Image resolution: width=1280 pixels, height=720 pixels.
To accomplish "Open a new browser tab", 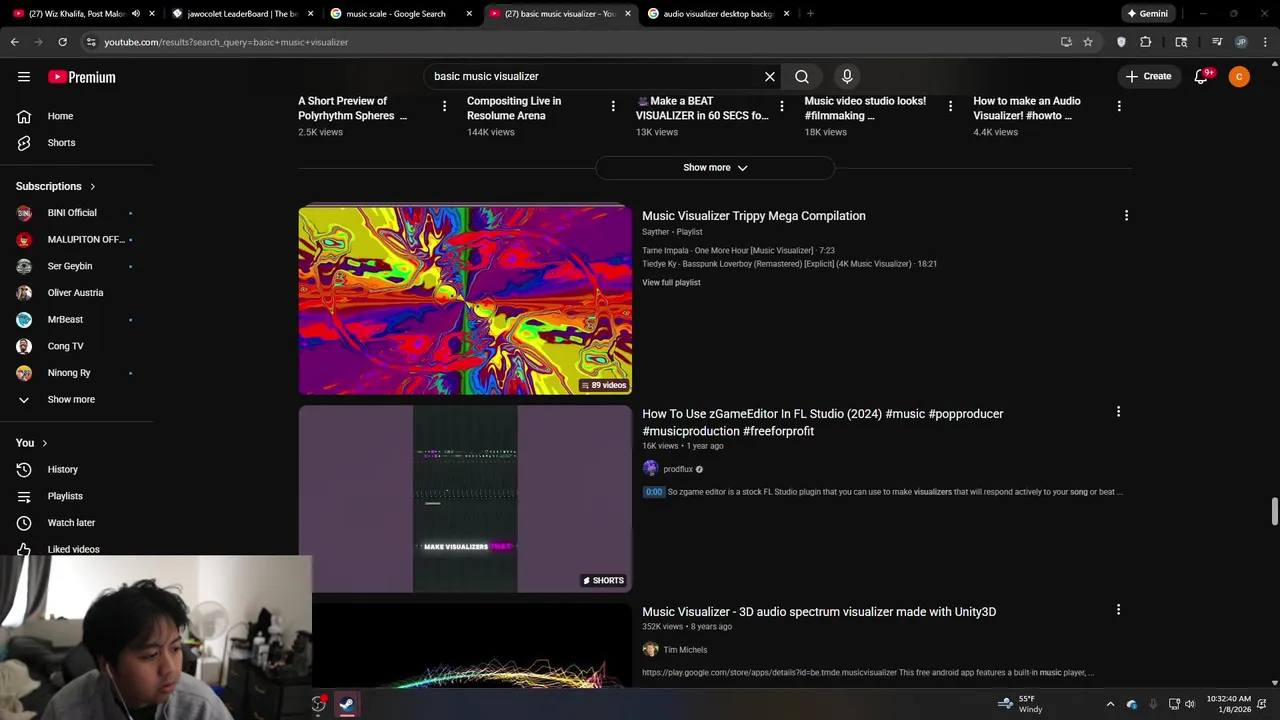I will (x=810, y=14).
